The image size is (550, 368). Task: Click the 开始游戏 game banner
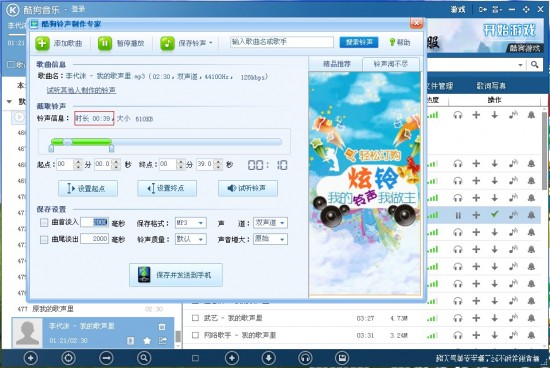(485, 35)
